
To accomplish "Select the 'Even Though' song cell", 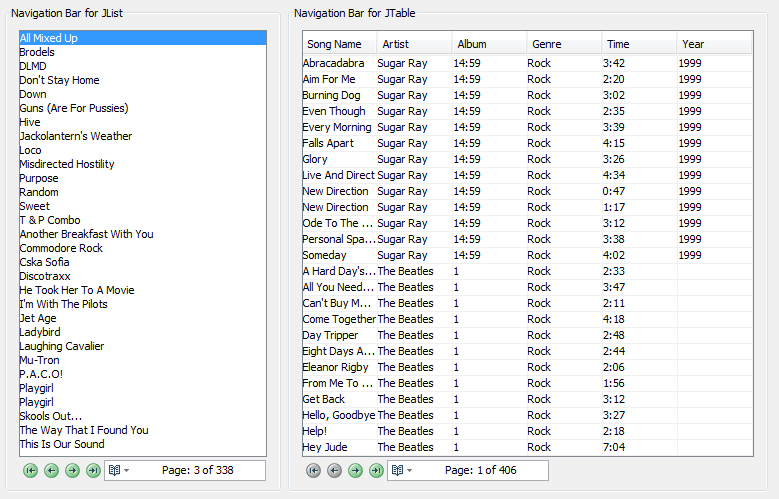I will click(339, 111).
